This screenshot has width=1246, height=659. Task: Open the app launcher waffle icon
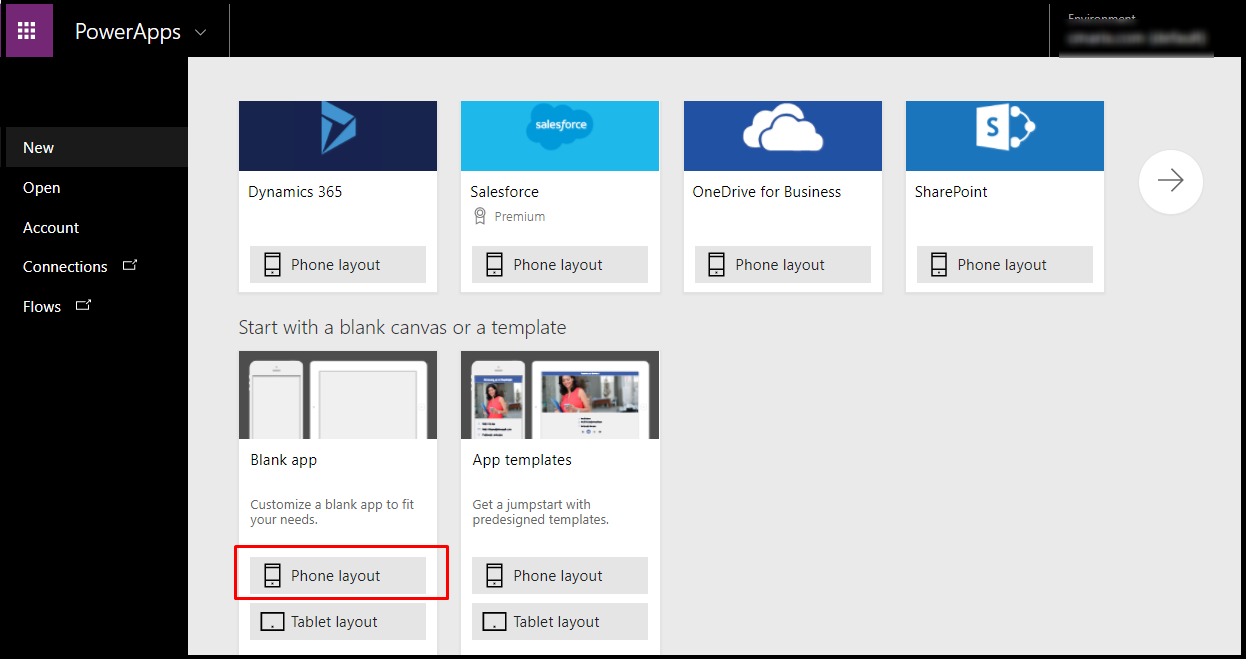coord(29,31)
